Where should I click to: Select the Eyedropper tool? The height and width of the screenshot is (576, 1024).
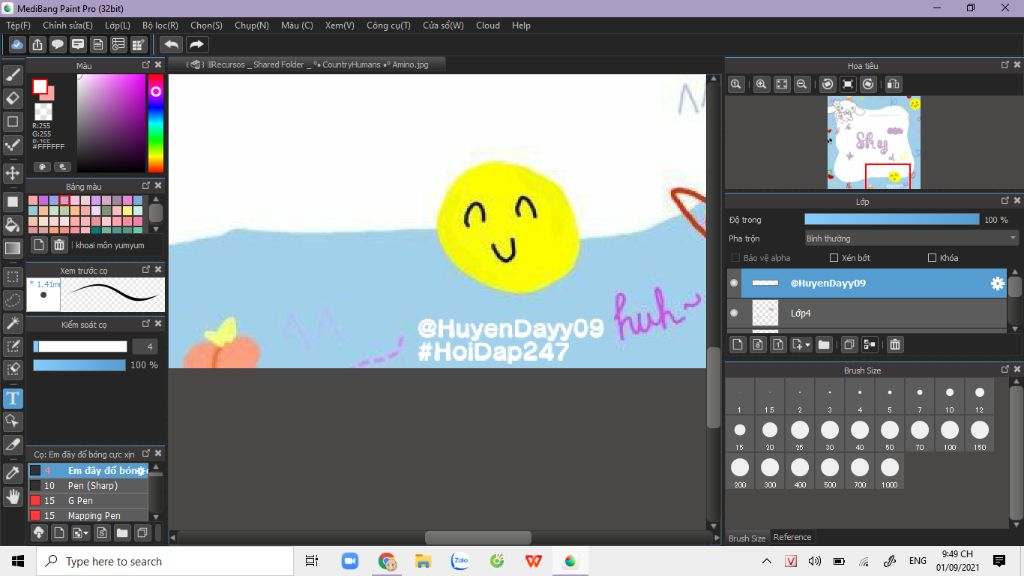[12, 473]
